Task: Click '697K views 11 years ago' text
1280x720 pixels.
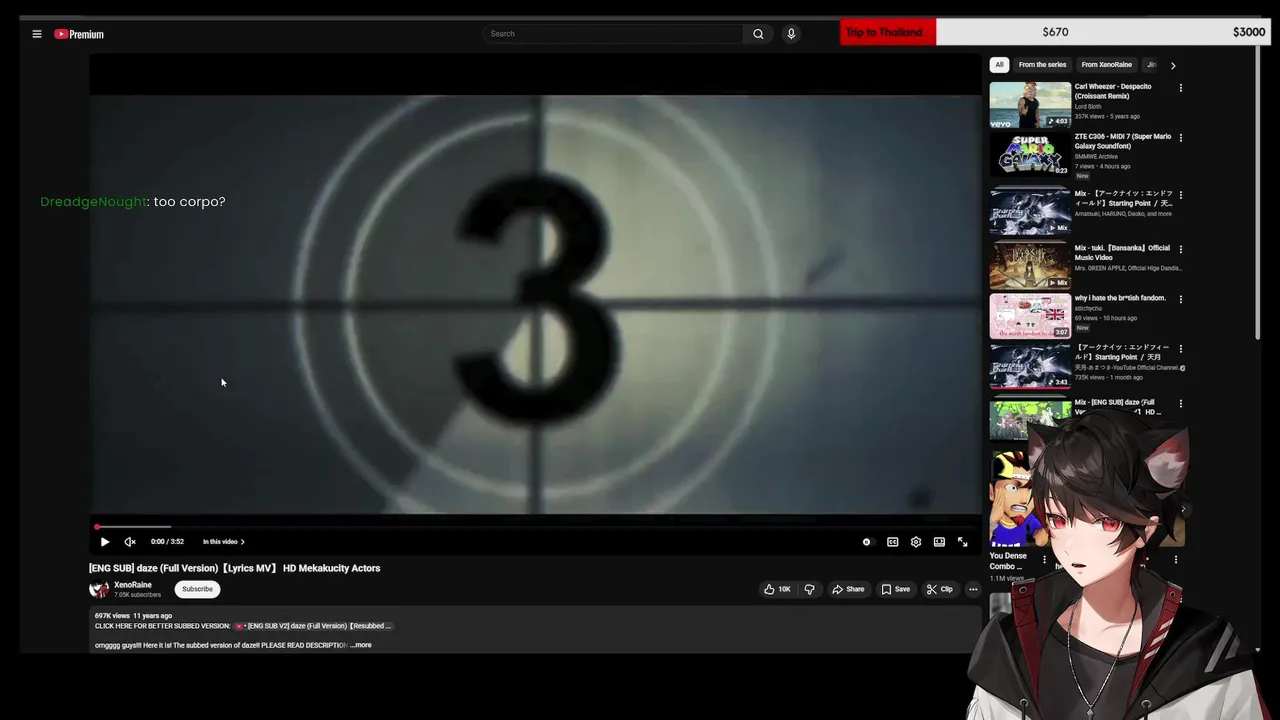Action: [133, 616]
